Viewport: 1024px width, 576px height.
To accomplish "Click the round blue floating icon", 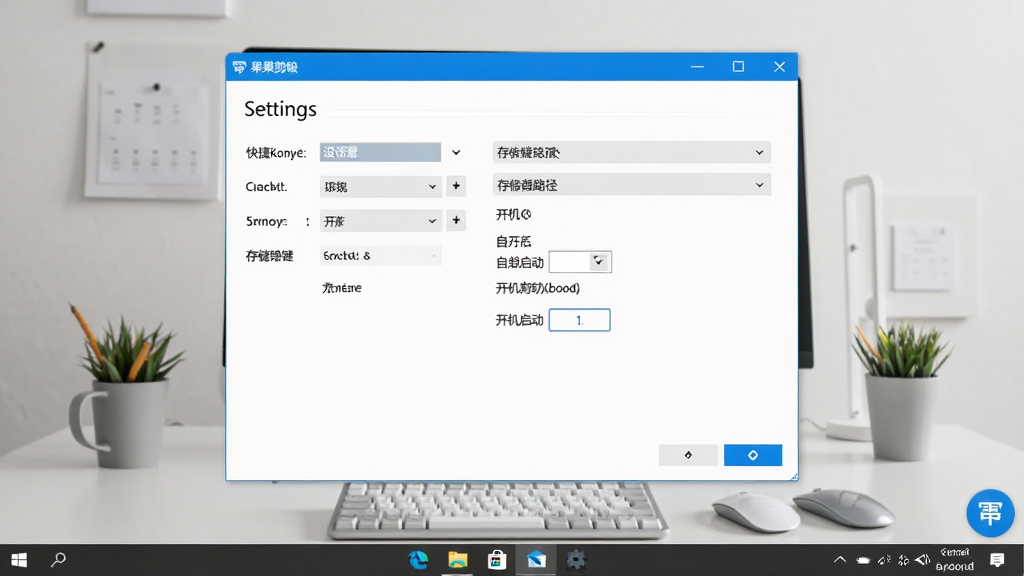I will 990,513.
